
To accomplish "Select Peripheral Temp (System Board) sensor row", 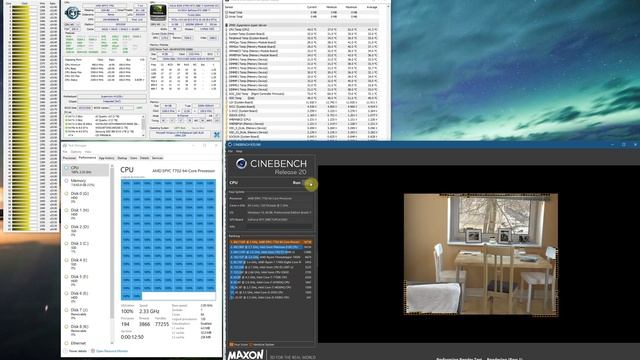I will pyautogui.click(x=302, y=38).
